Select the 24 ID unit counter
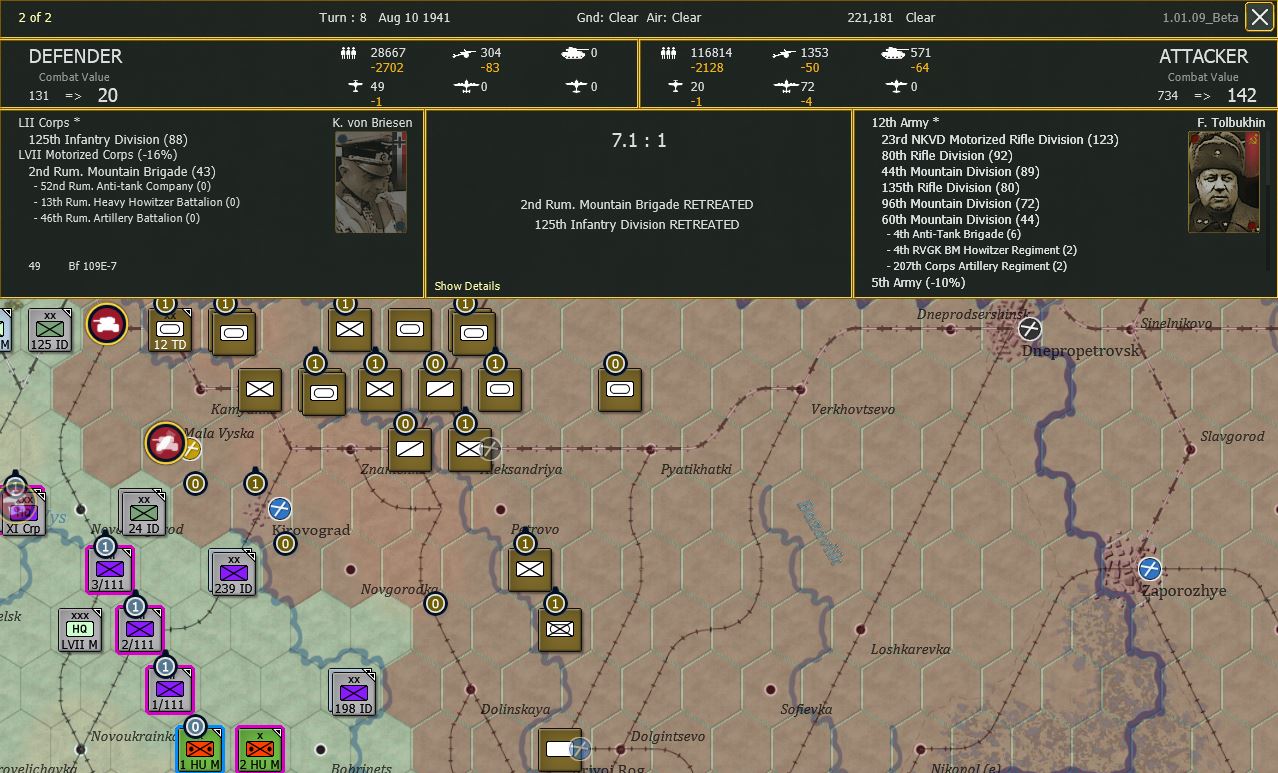This screenshot has height=773, width=1278. tap(143, 512)
